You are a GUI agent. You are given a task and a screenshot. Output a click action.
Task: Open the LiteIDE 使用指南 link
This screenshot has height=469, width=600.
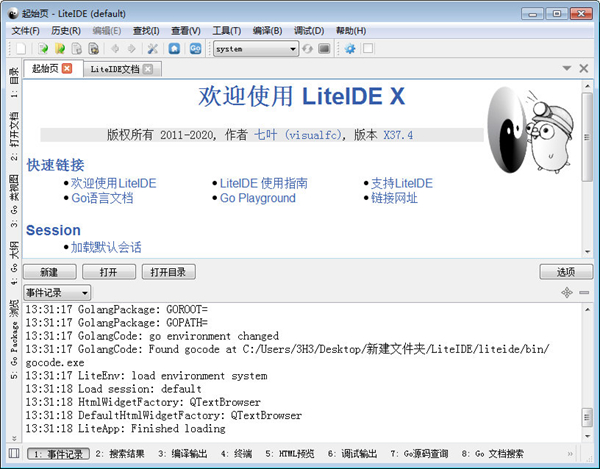click(x=263, y=183)
